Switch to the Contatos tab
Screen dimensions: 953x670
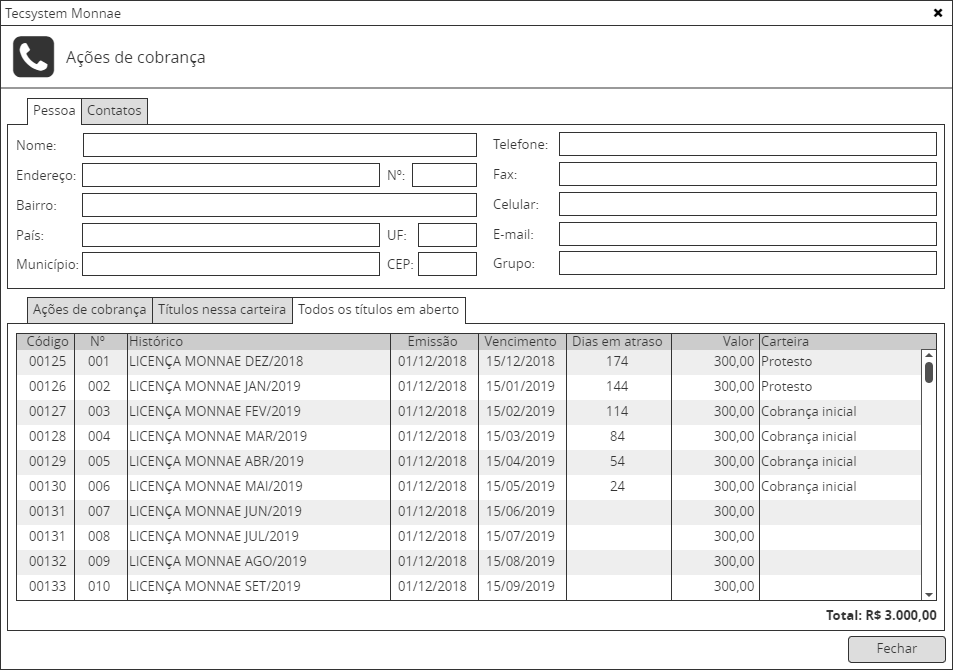(x=114, y=111)
